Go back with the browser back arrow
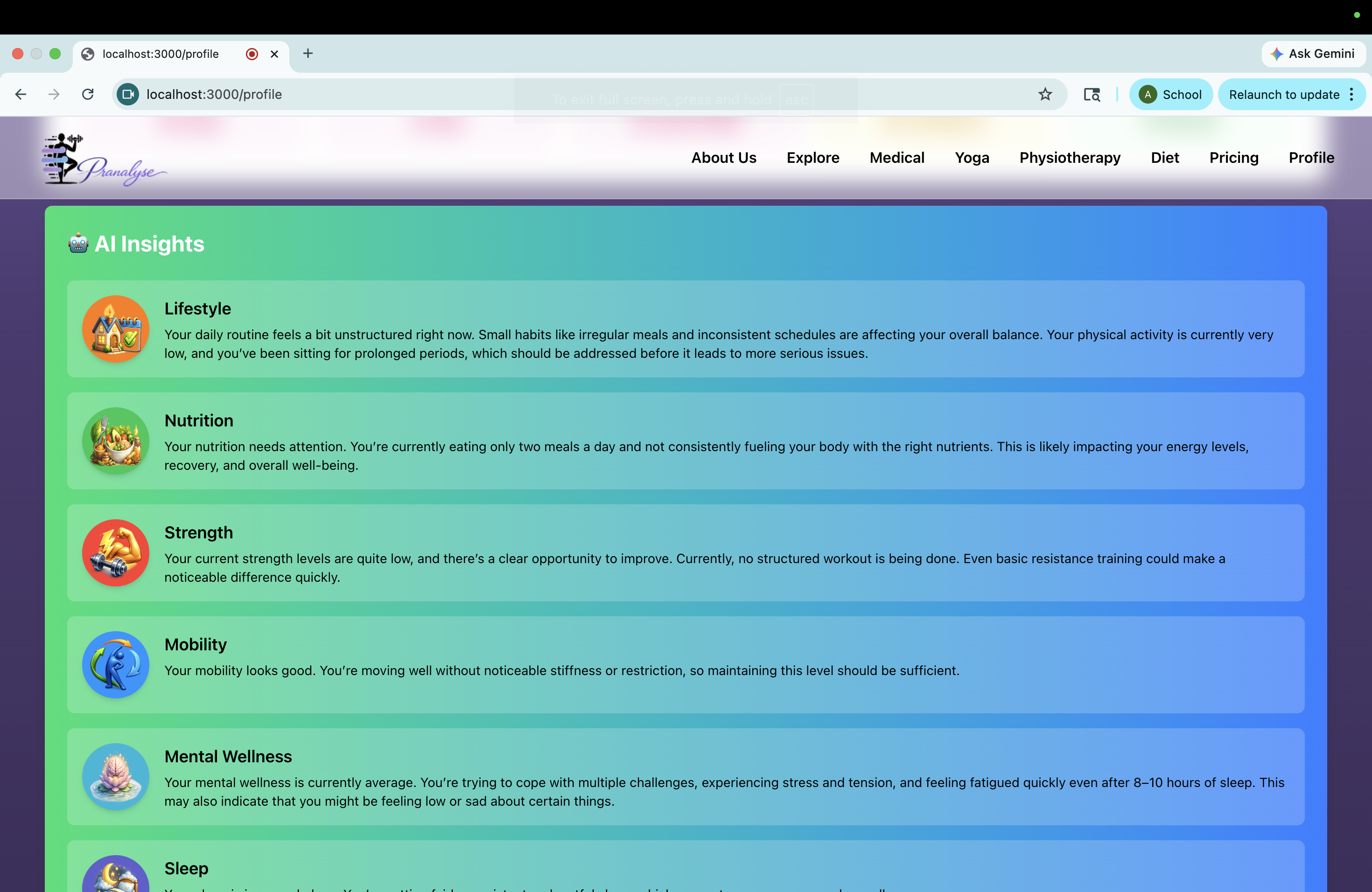This screenshot has width=1372, height=892. [21, 95]
